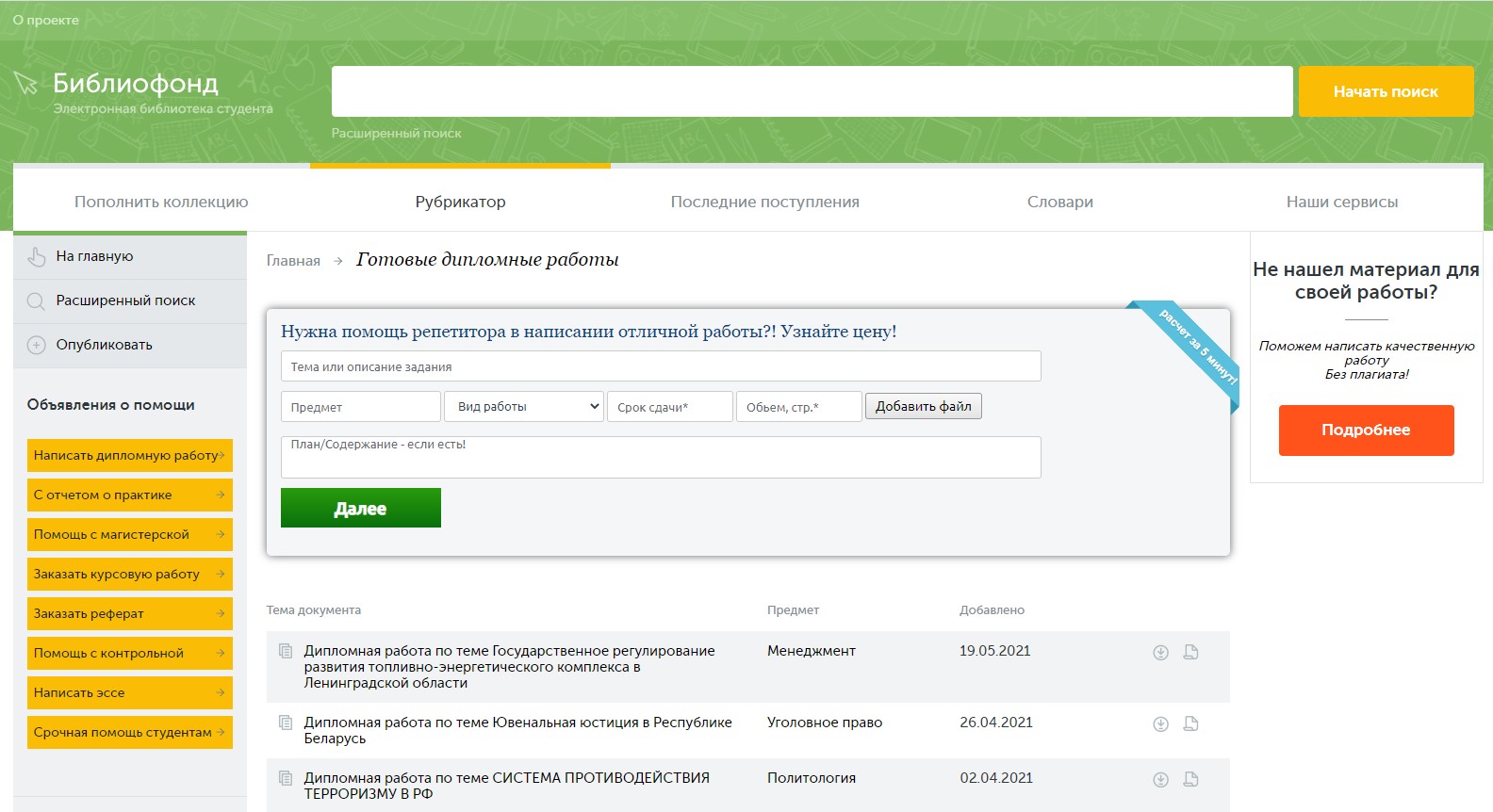Click the Помощь с контрольной button
The image size is (1493, 812).
[130, 653]
